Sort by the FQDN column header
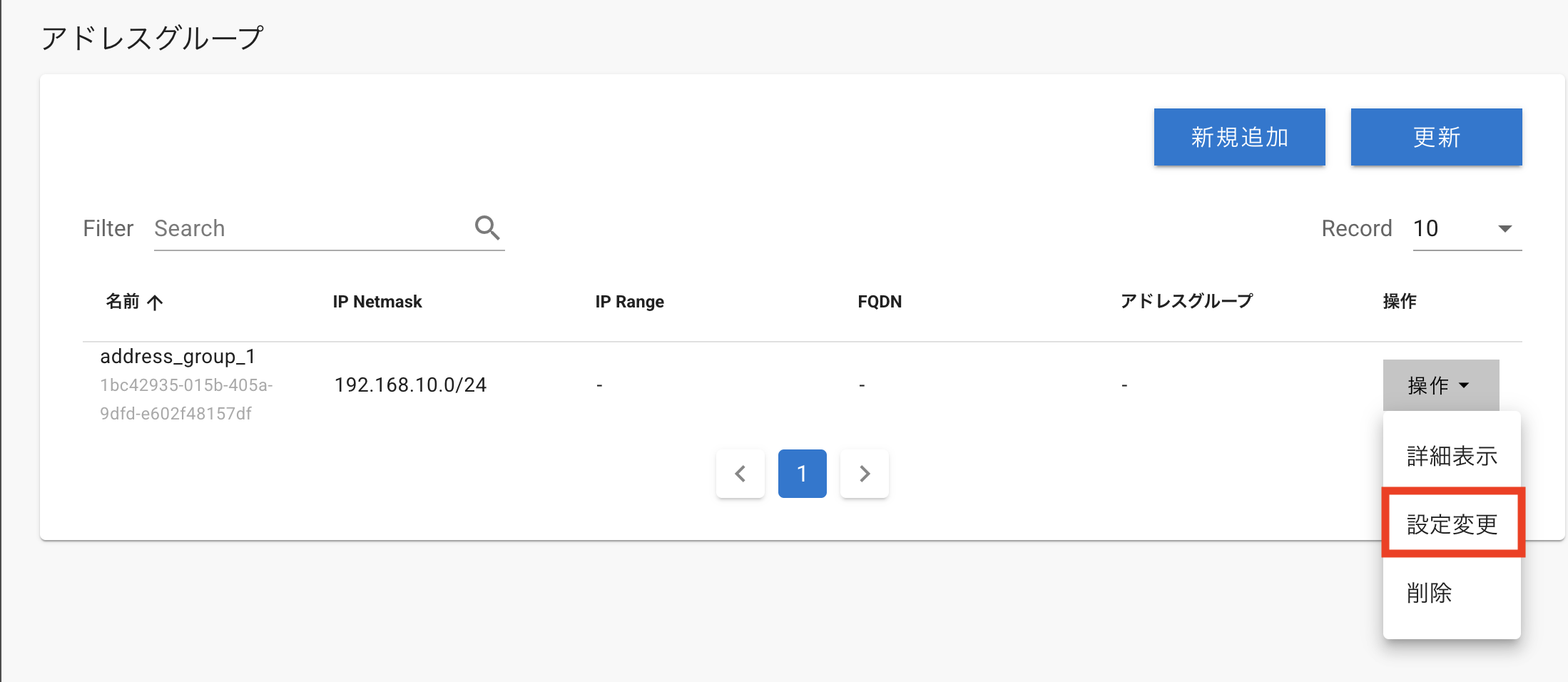The image size is (1568, 682). 880,302
